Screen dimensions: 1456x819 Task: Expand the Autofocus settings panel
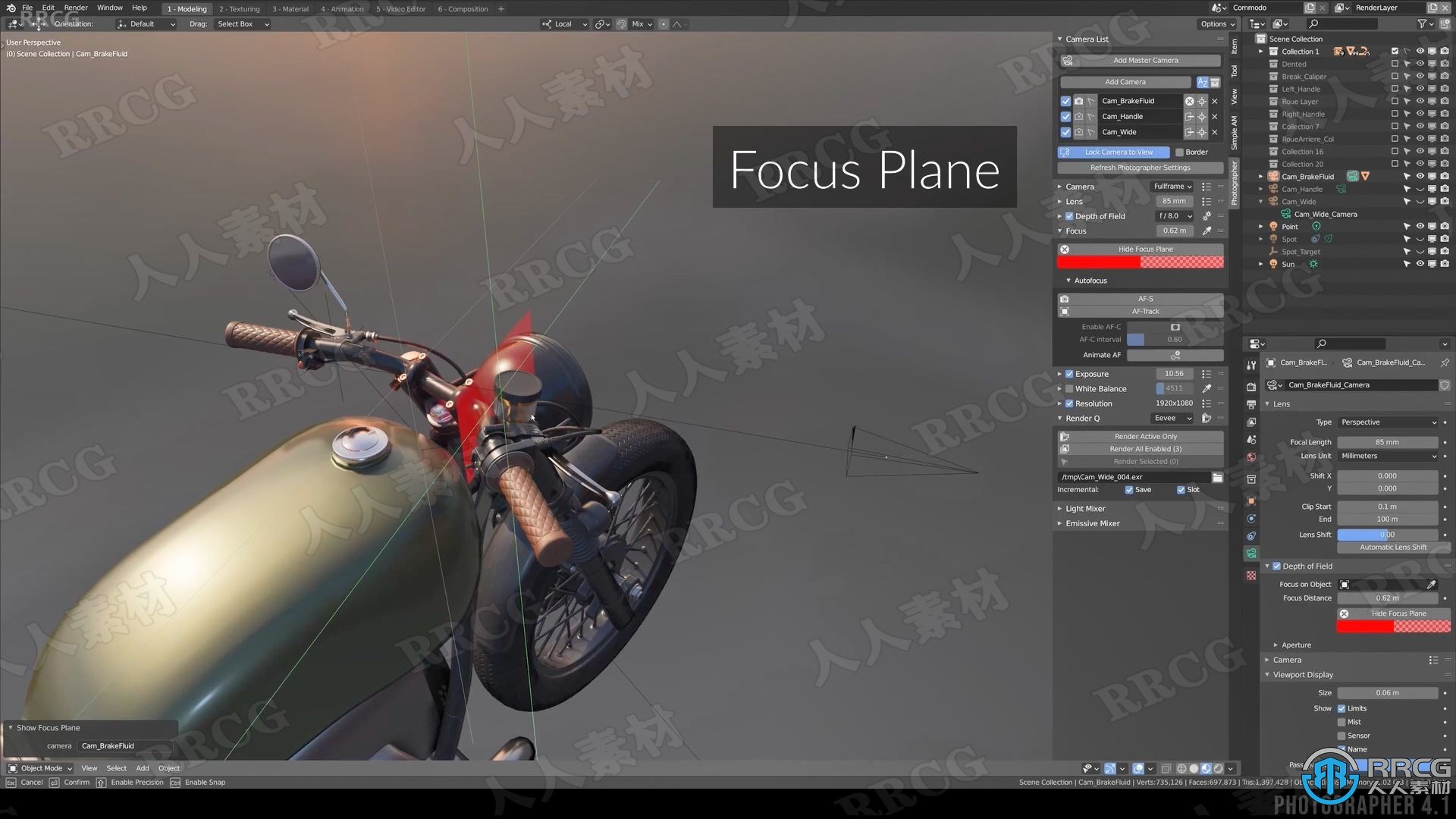click(x=1091, y=280)
